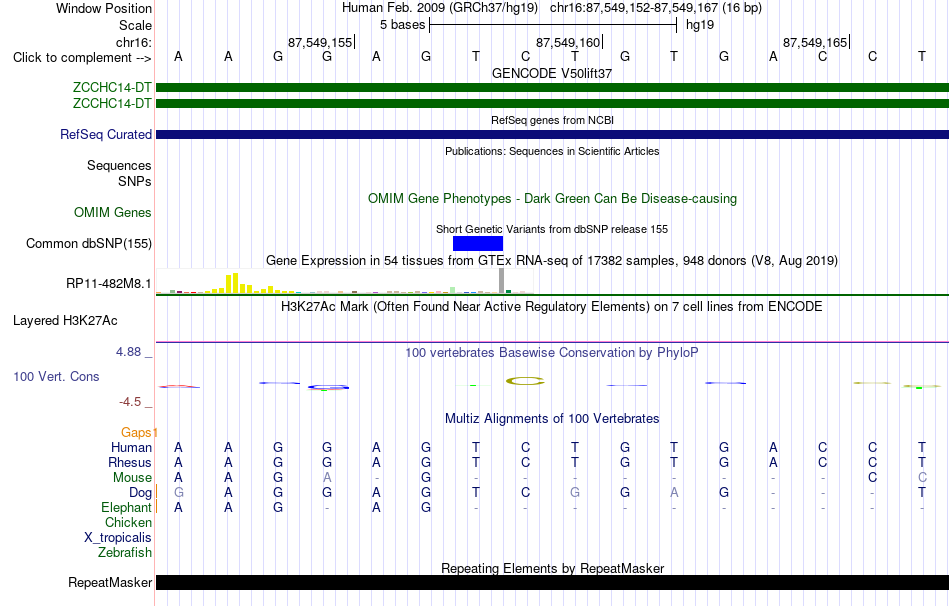The width and height of the screenshot is (950, 606).
Task: Click the 100 Vert. Cons label
Action: tap(56, 377)
